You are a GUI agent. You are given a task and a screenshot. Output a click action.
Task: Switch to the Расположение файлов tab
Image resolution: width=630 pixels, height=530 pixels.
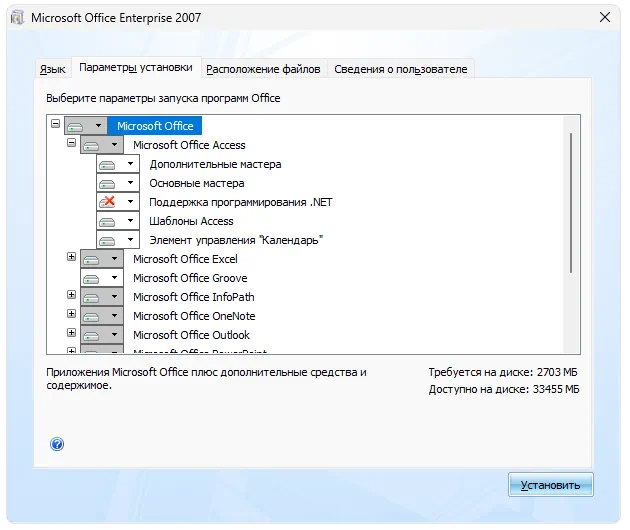click(x=263, y=69)
